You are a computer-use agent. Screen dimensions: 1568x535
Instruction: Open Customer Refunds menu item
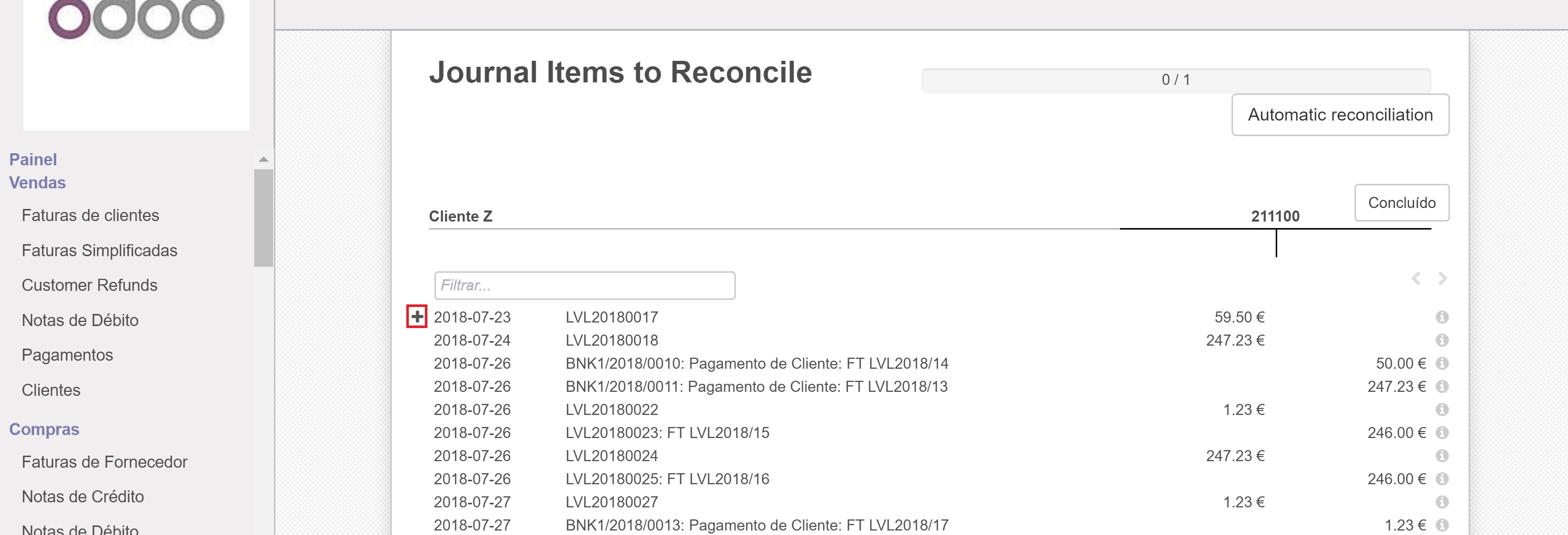[x=89, y=285]
